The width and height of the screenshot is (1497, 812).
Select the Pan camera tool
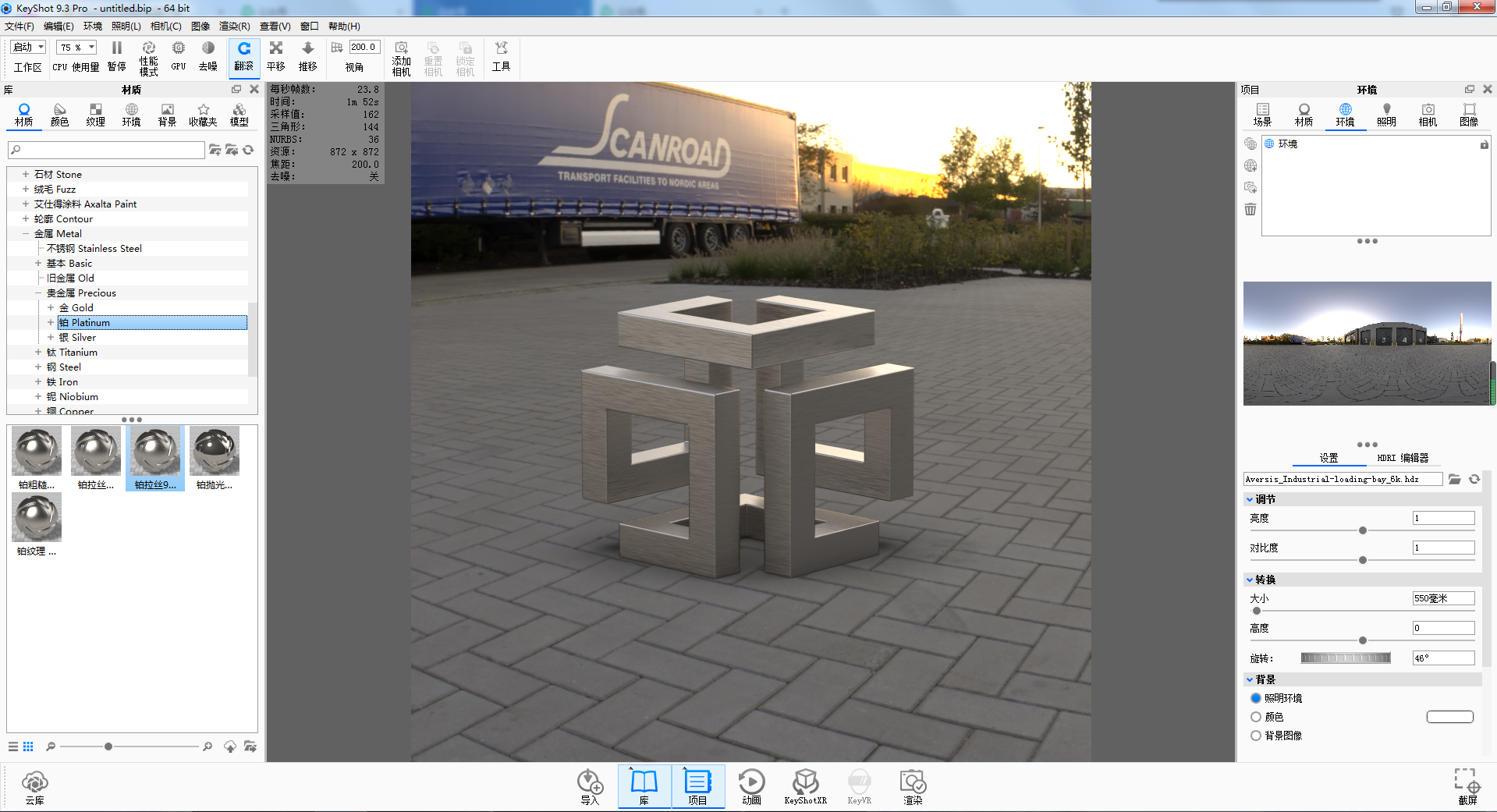(x=275, y=48)
